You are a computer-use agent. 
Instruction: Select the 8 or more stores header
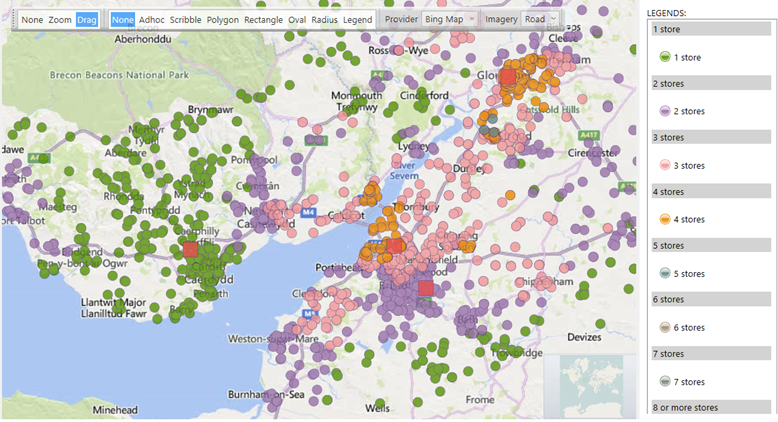711,407
